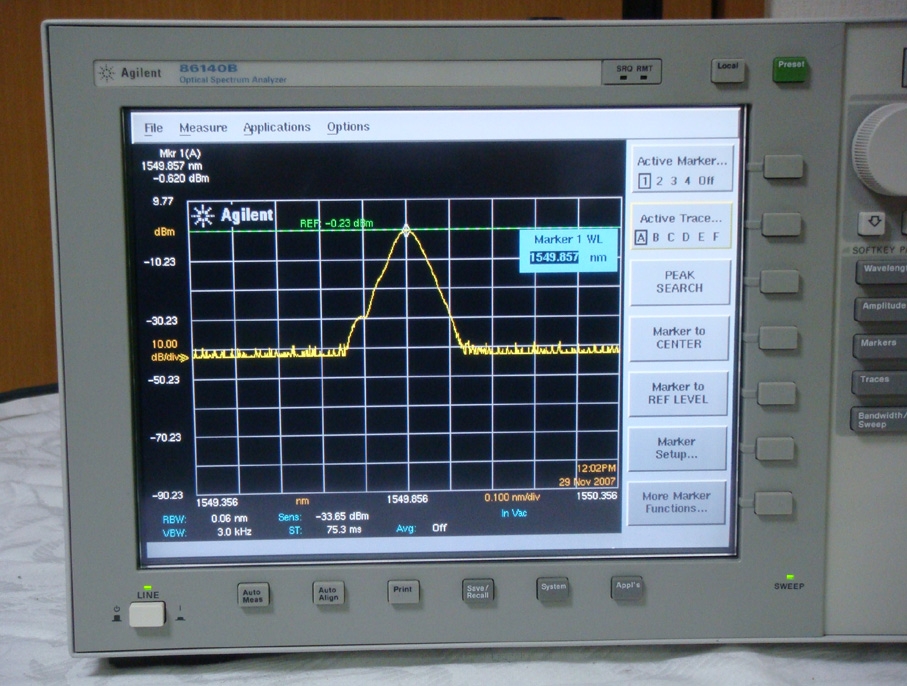Toggle the LINE power switch
The width and height of the screenshot is (907, 686).
(x=147, y=614)
